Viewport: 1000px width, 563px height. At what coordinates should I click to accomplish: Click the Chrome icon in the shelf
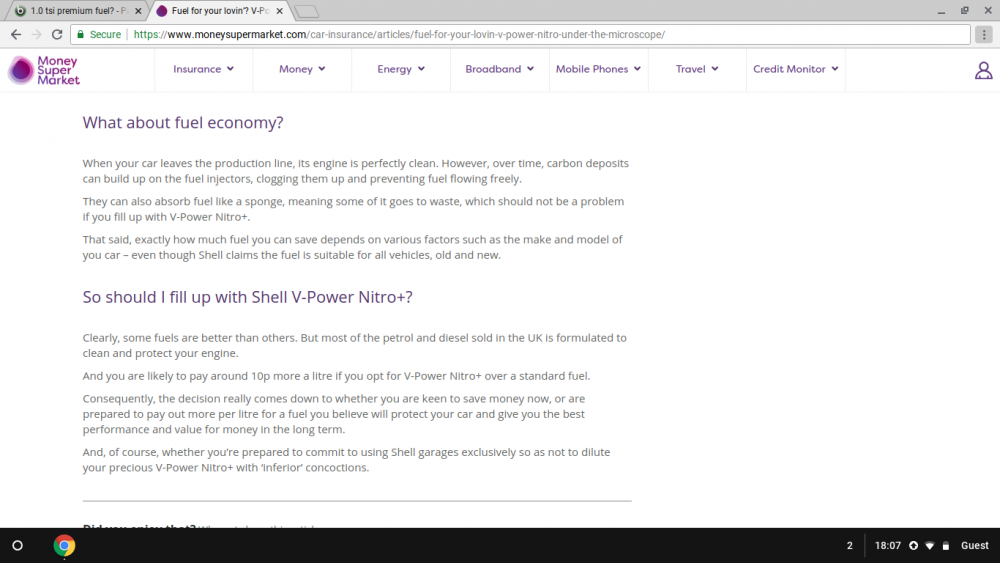[x=64, y=546]
